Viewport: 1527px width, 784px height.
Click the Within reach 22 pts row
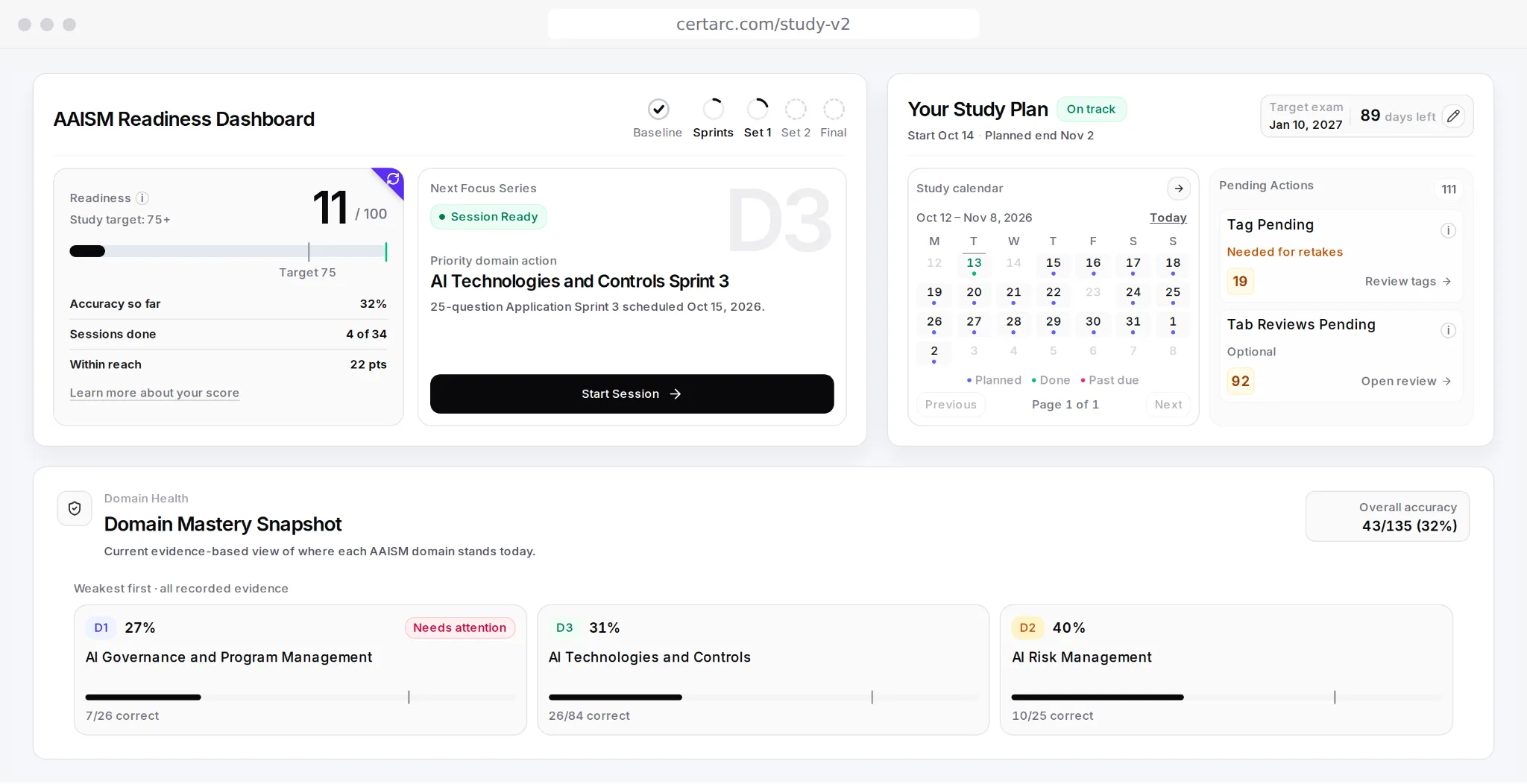coord(228,364)
